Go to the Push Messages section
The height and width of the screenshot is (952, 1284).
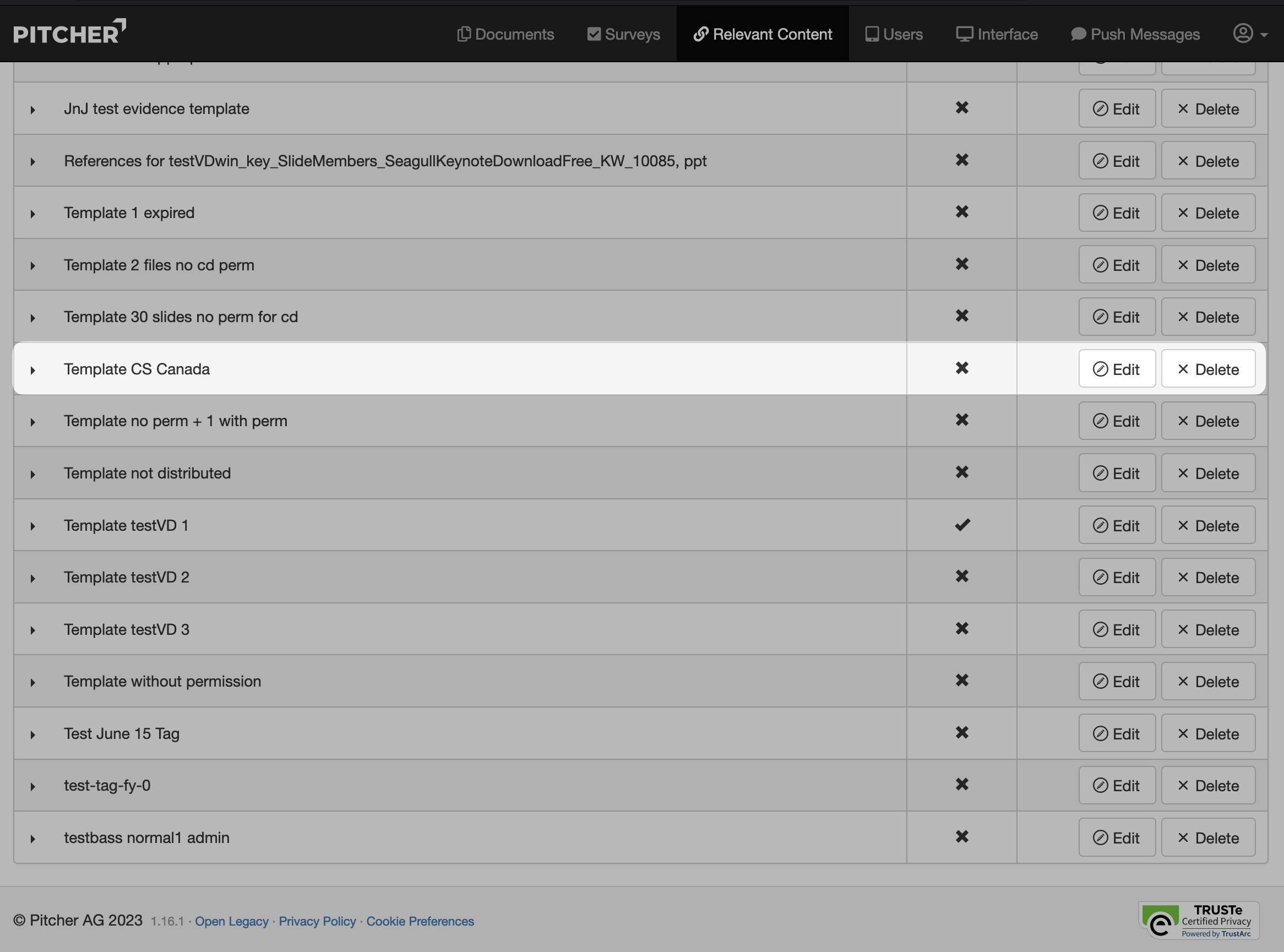pos(1135,34)
